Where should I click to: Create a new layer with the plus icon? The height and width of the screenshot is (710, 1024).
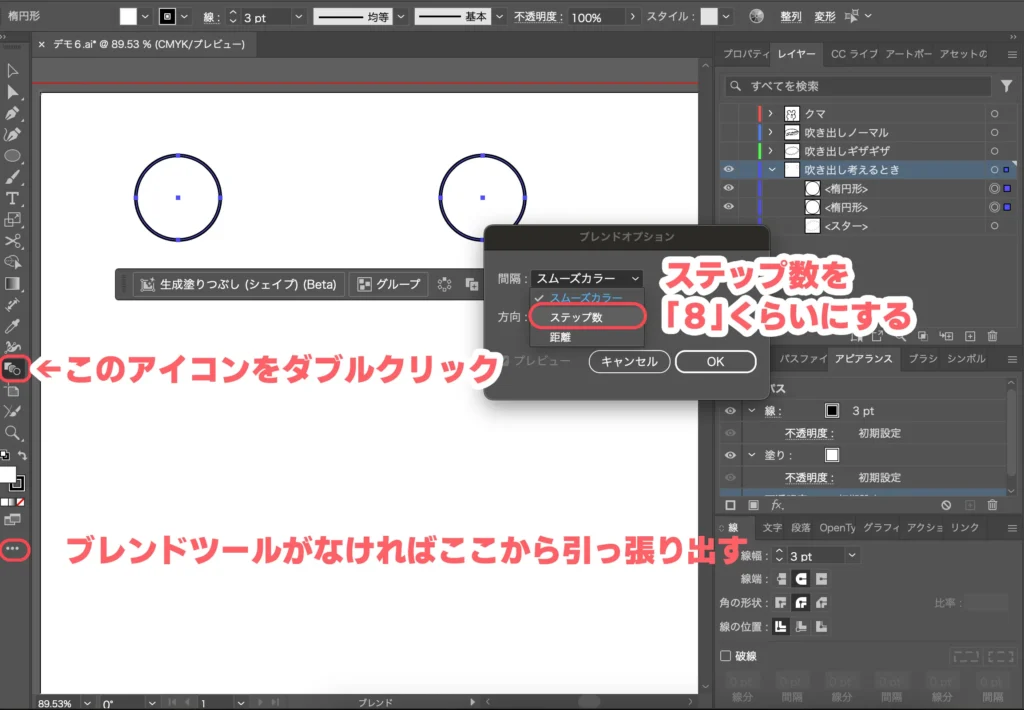coord(971,336)
